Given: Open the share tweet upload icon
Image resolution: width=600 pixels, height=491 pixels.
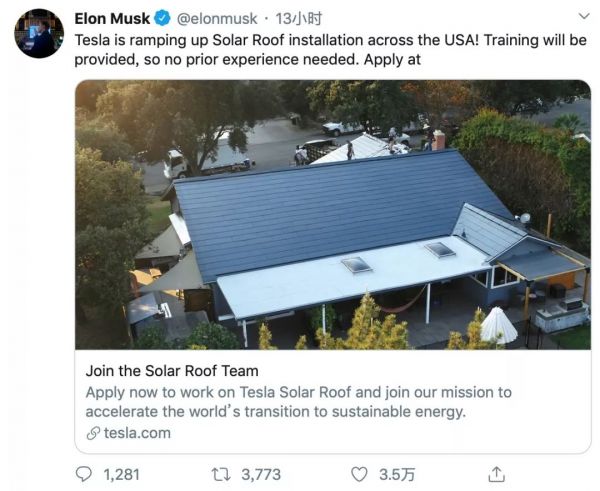Looking at the screenshot, I should point(496,473).
